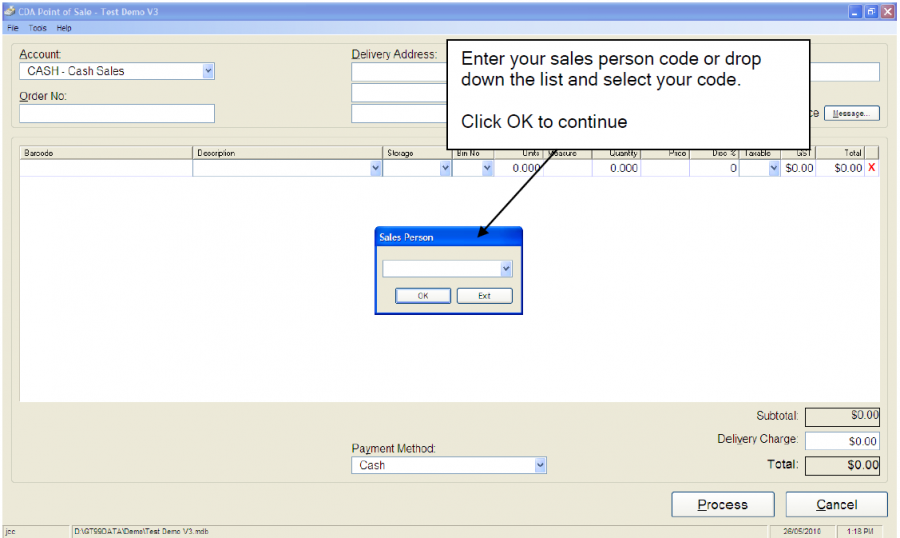Open the Payment Method dropdown
Image resolution: width=900 pixels, height=538 pixels.
[540, 465]
